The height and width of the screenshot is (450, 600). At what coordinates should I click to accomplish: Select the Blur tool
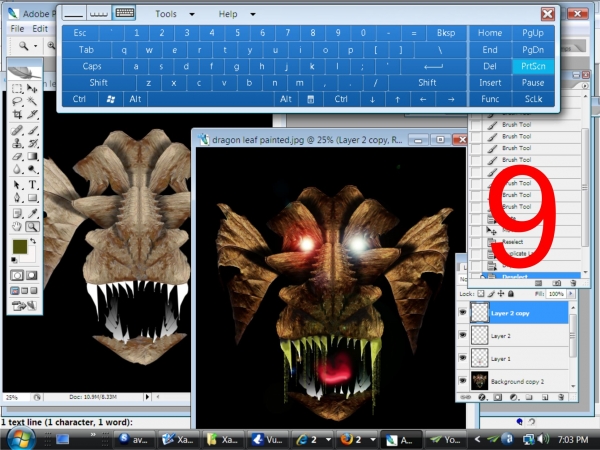[17, 169]
